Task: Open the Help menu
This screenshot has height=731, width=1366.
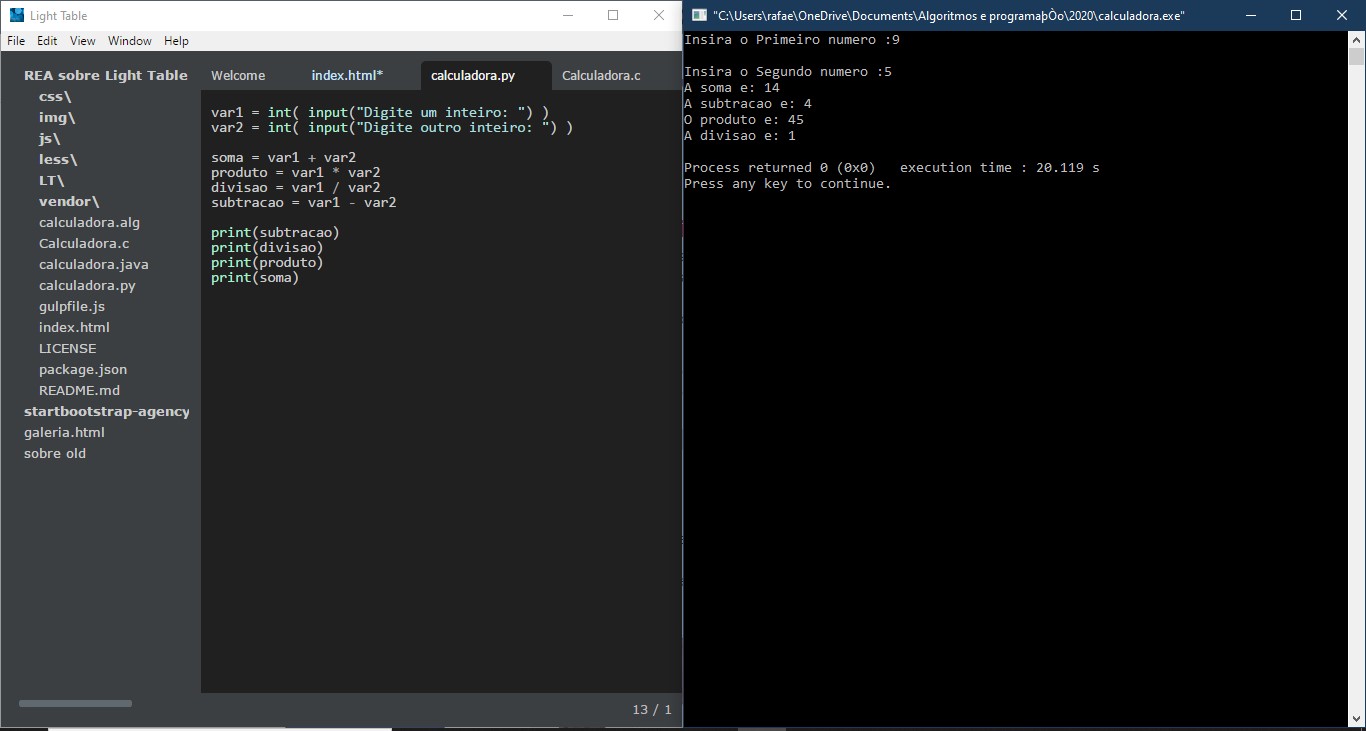Action: (176, 41)
